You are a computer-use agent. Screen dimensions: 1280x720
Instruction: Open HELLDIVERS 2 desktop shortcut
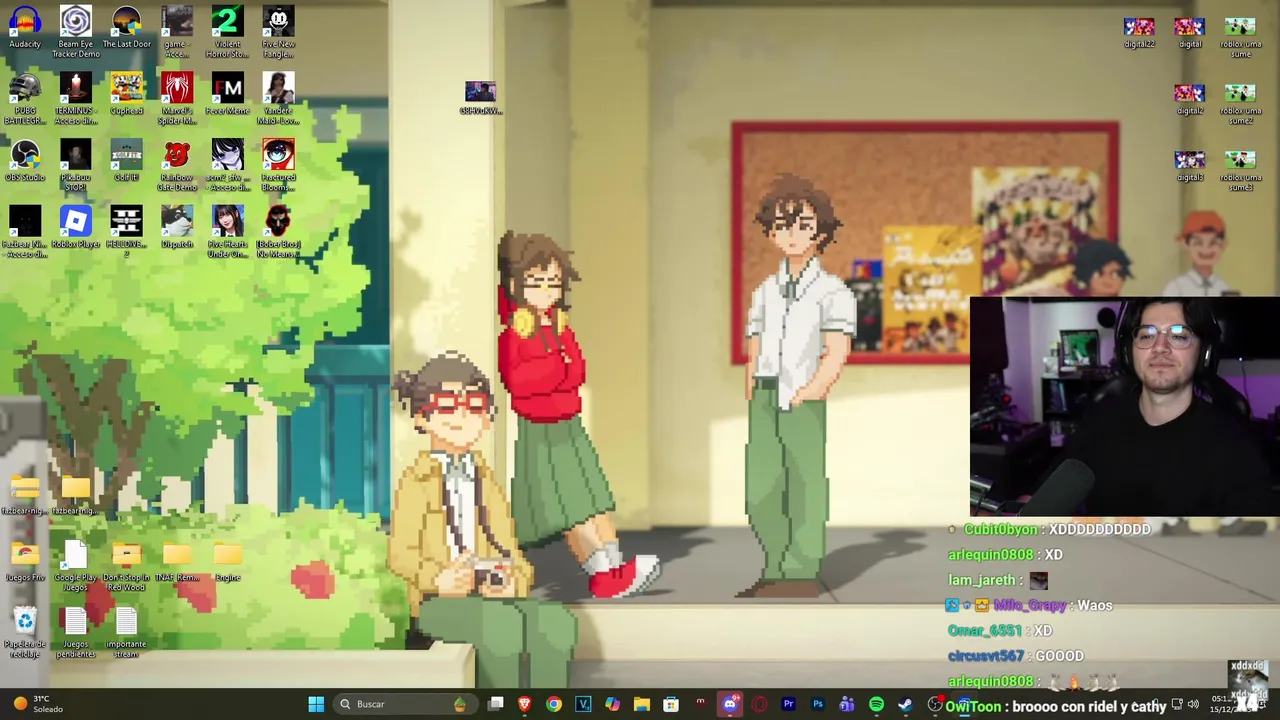coord(127,232)
